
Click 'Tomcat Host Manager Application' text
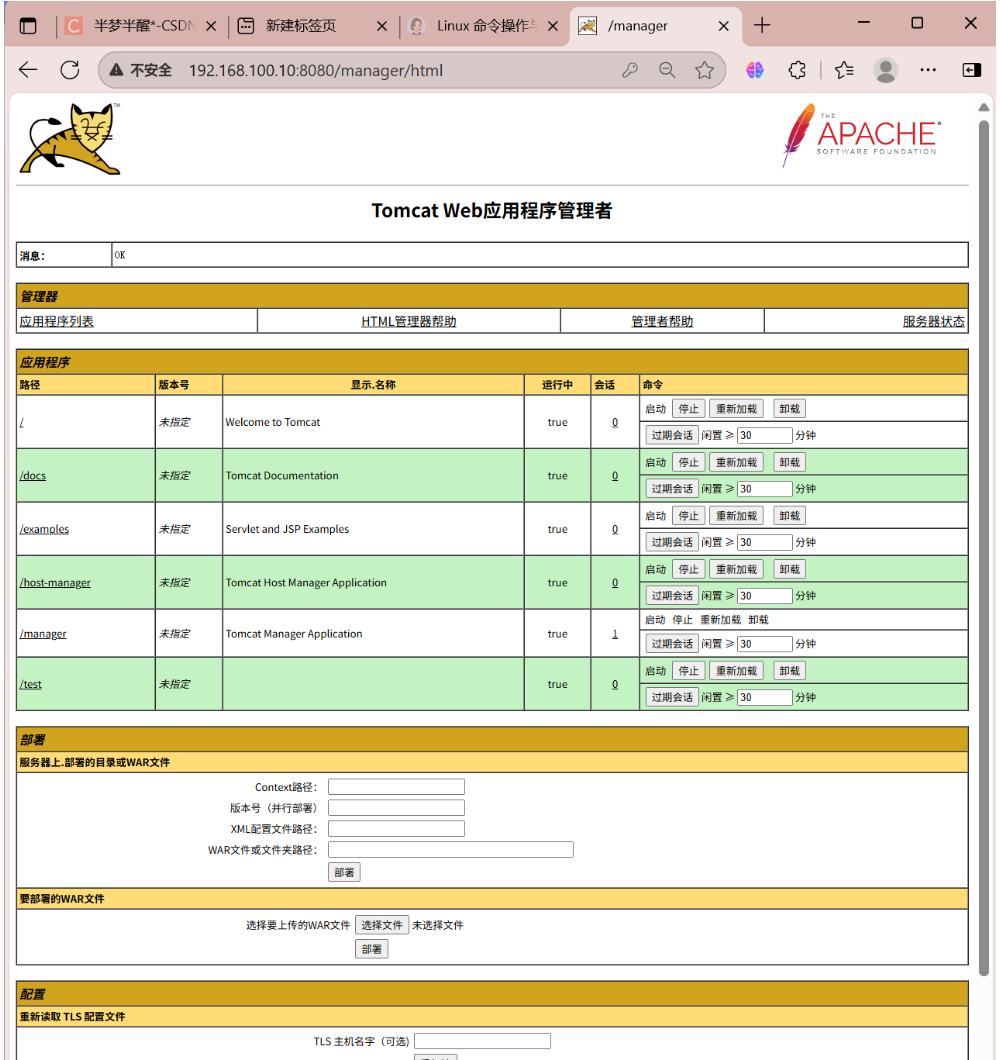point(306,582)
